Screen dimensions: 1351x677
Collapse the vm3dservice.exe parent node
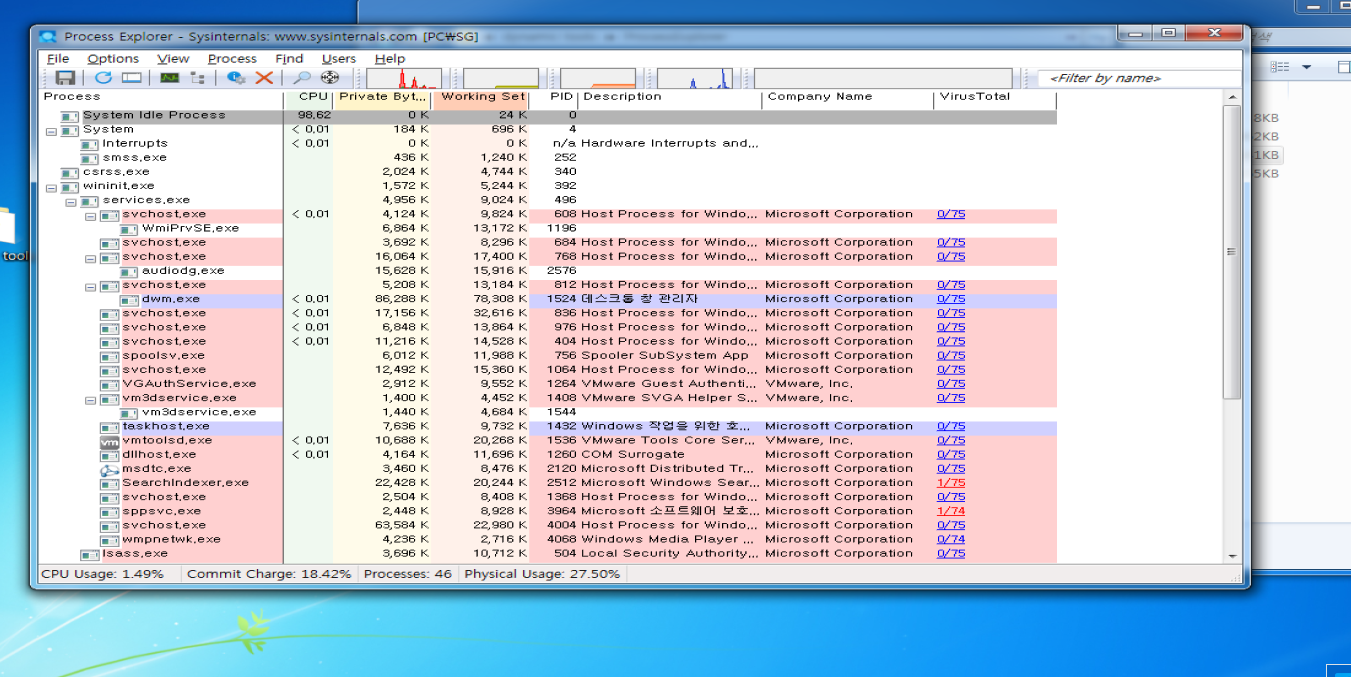[x=90, y=399]
